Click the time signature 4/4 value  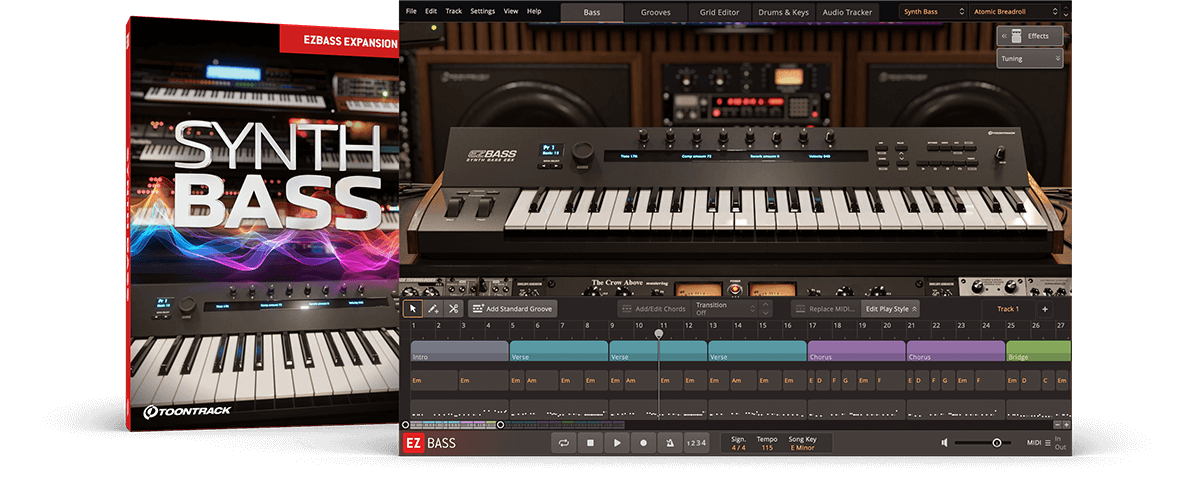click(x=738, y=448)
